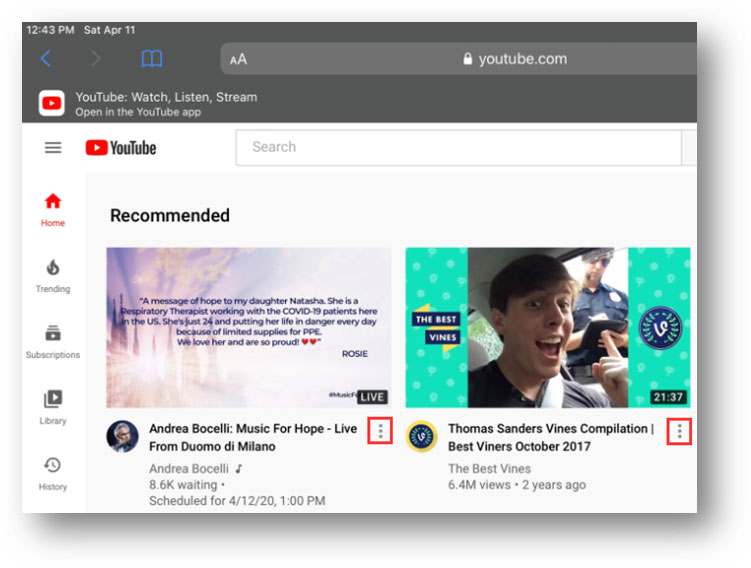Click into the Search field
The image size is (751, 568).
(x=458, y=148)
